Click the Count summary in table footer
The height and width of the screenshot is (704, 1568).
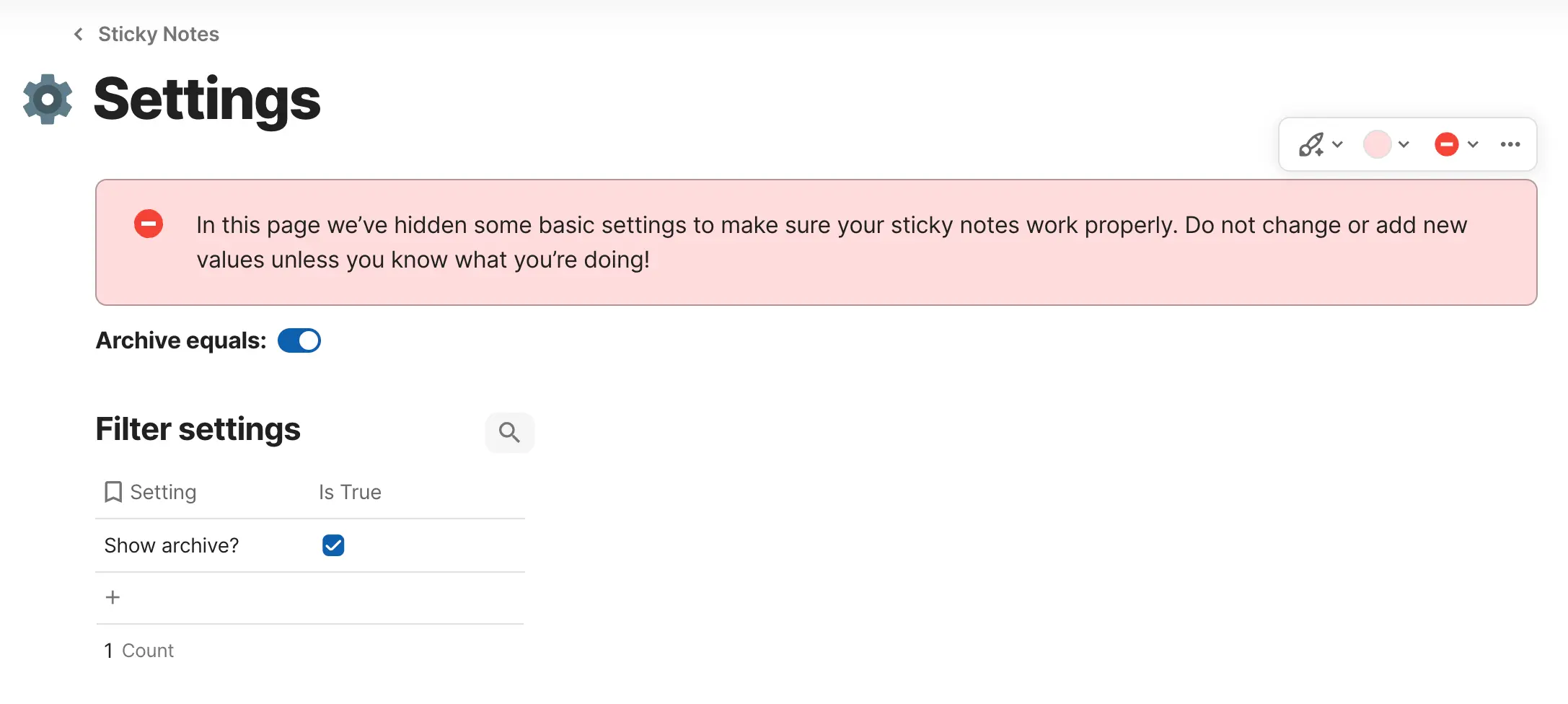[x=139, y=651]
